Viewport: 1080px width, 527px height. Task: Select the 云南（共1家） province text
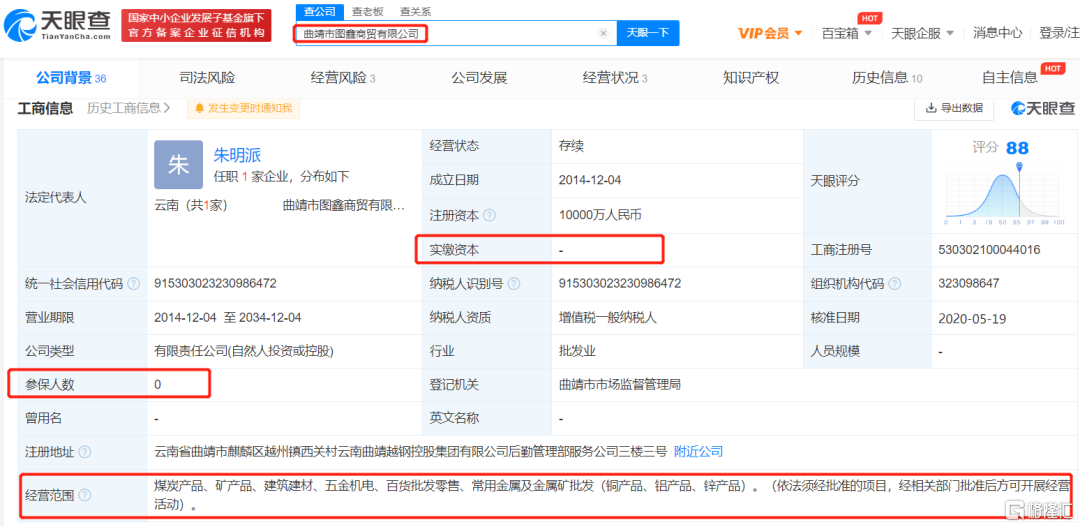coord(191,205)
